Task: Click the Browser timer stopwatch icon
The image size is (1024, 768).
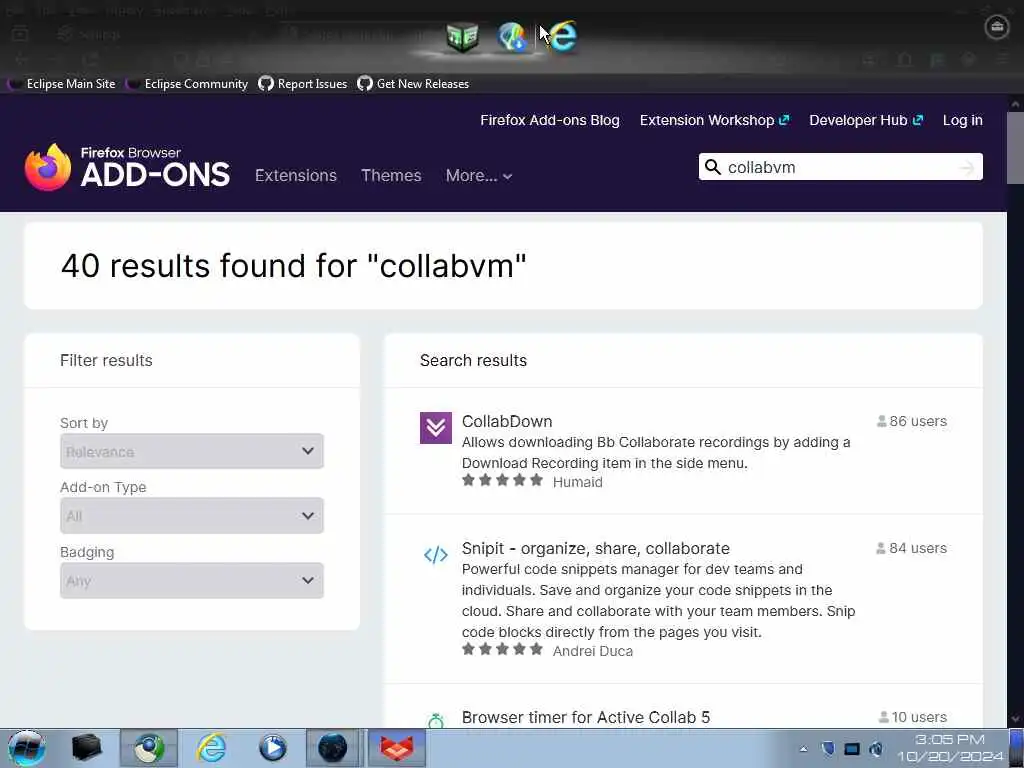Action: point(436,720)
